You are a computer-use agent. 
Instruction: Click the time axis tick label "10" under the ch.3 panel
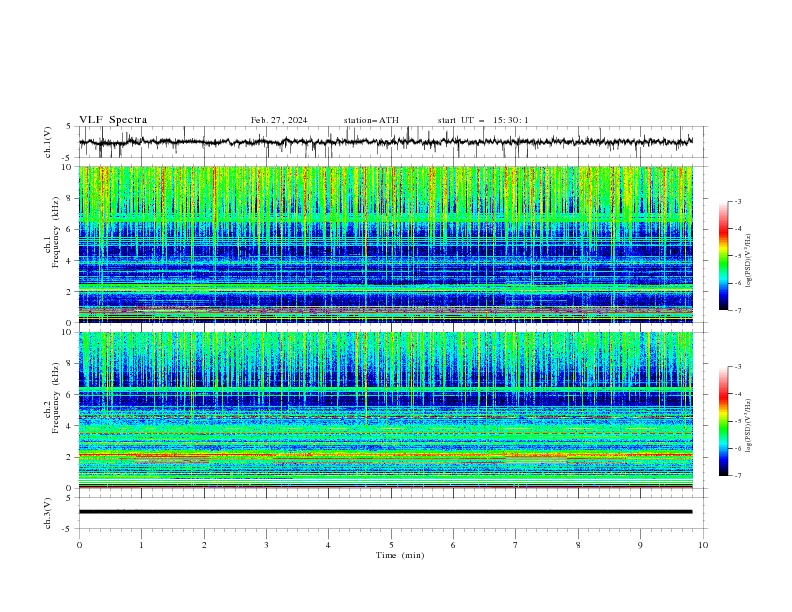pos(703,545)
